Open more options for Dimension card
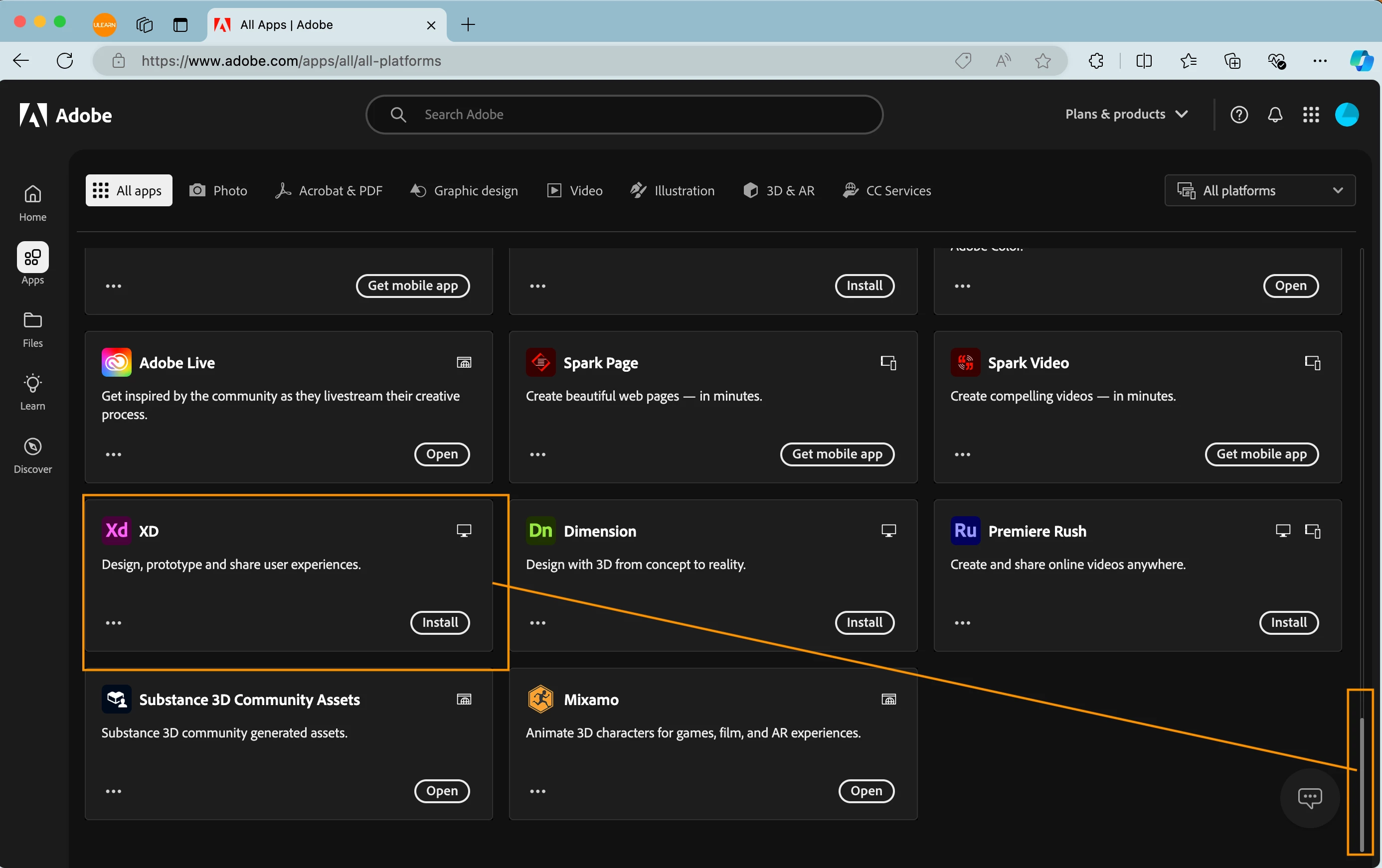This screenshot has width=1382, height=868. coord(537,622)
